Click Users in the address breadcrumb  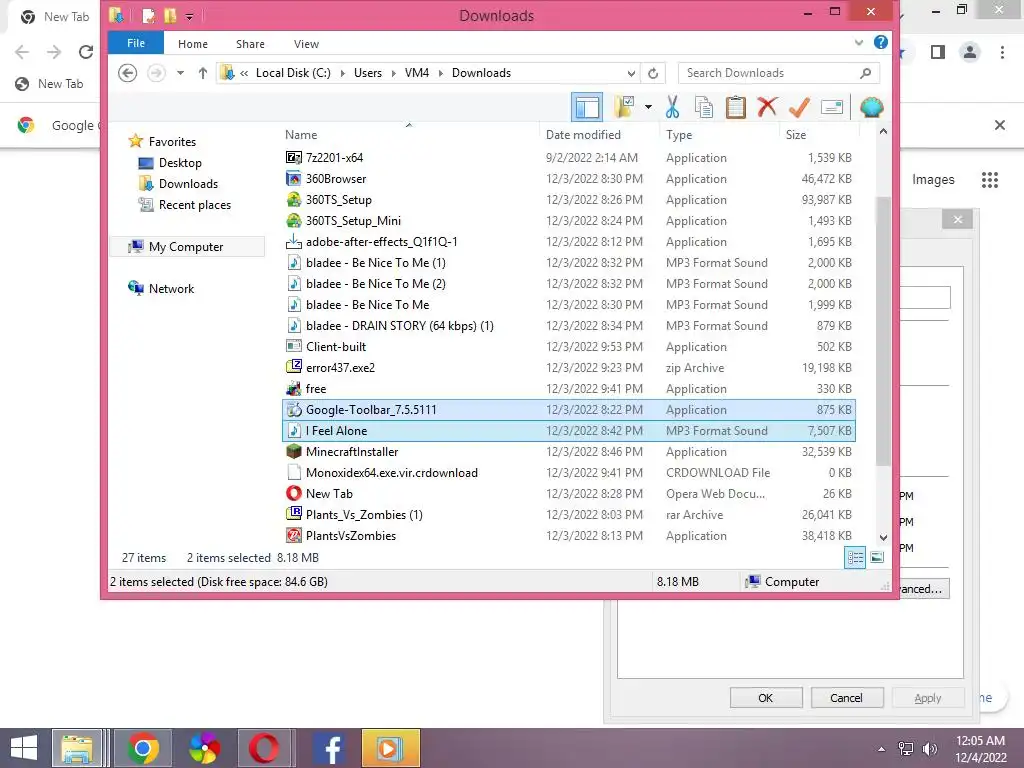(x=368, y=73)
